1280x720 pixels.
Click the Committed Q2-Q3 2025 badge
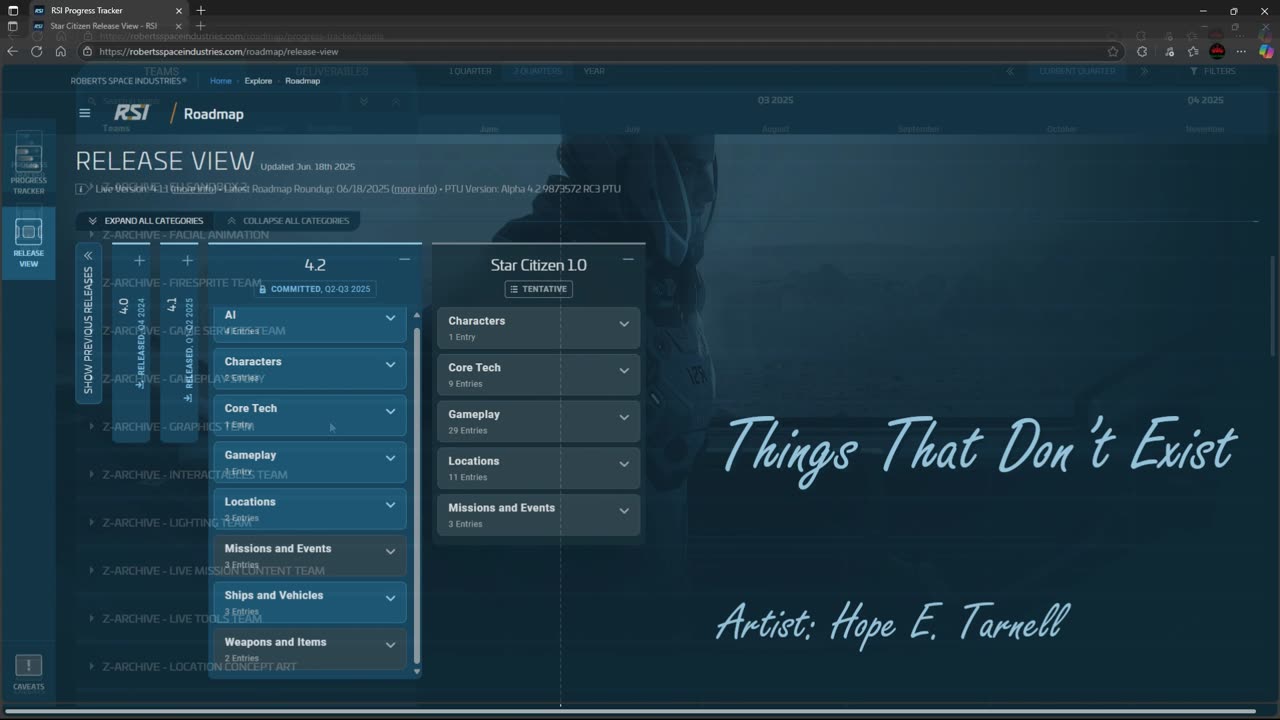click(x=315, y=289)
